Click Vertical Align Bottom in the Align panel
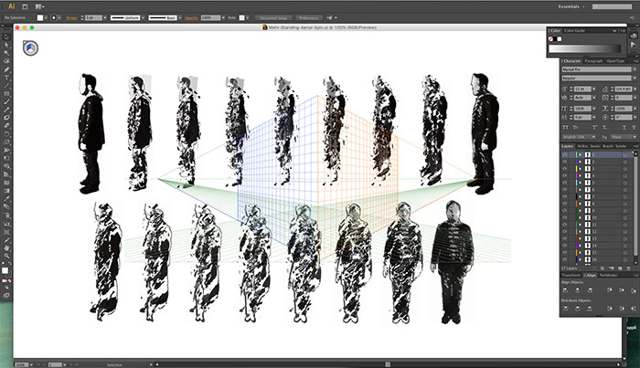 click(x=634, y=290)
